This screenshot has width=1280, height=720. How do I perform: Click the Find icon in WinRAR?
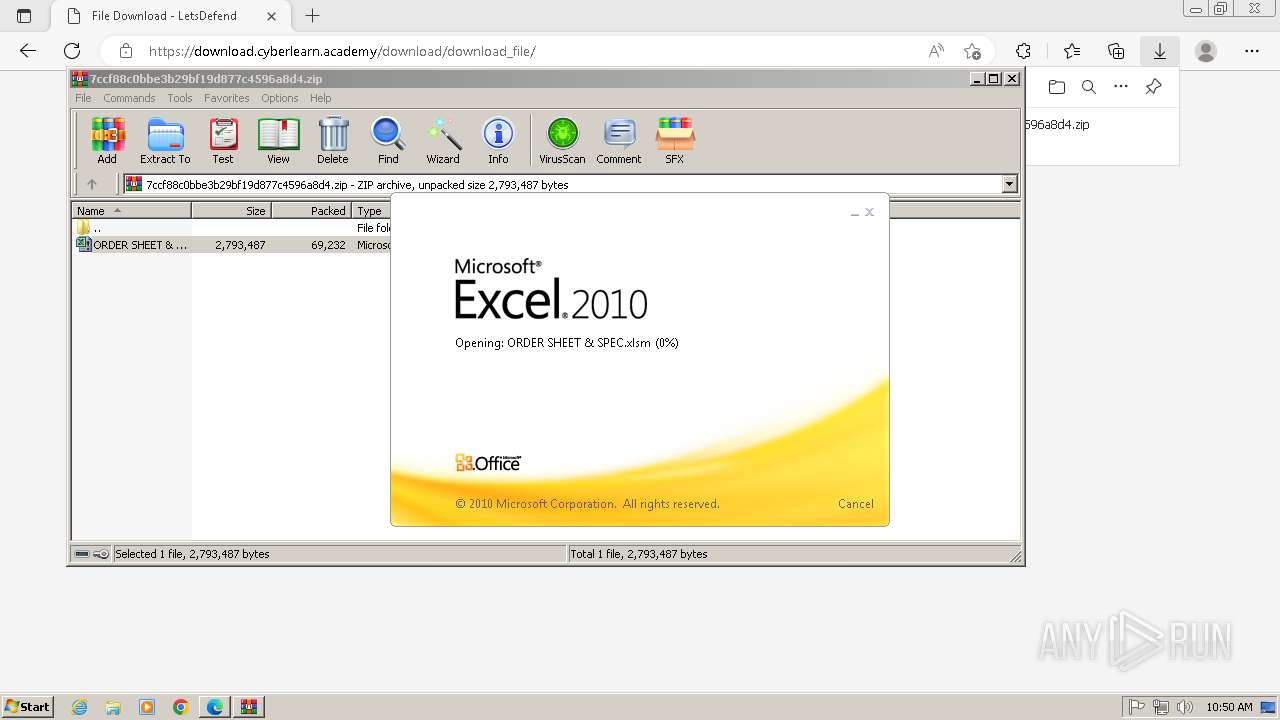tap(388, 140)
